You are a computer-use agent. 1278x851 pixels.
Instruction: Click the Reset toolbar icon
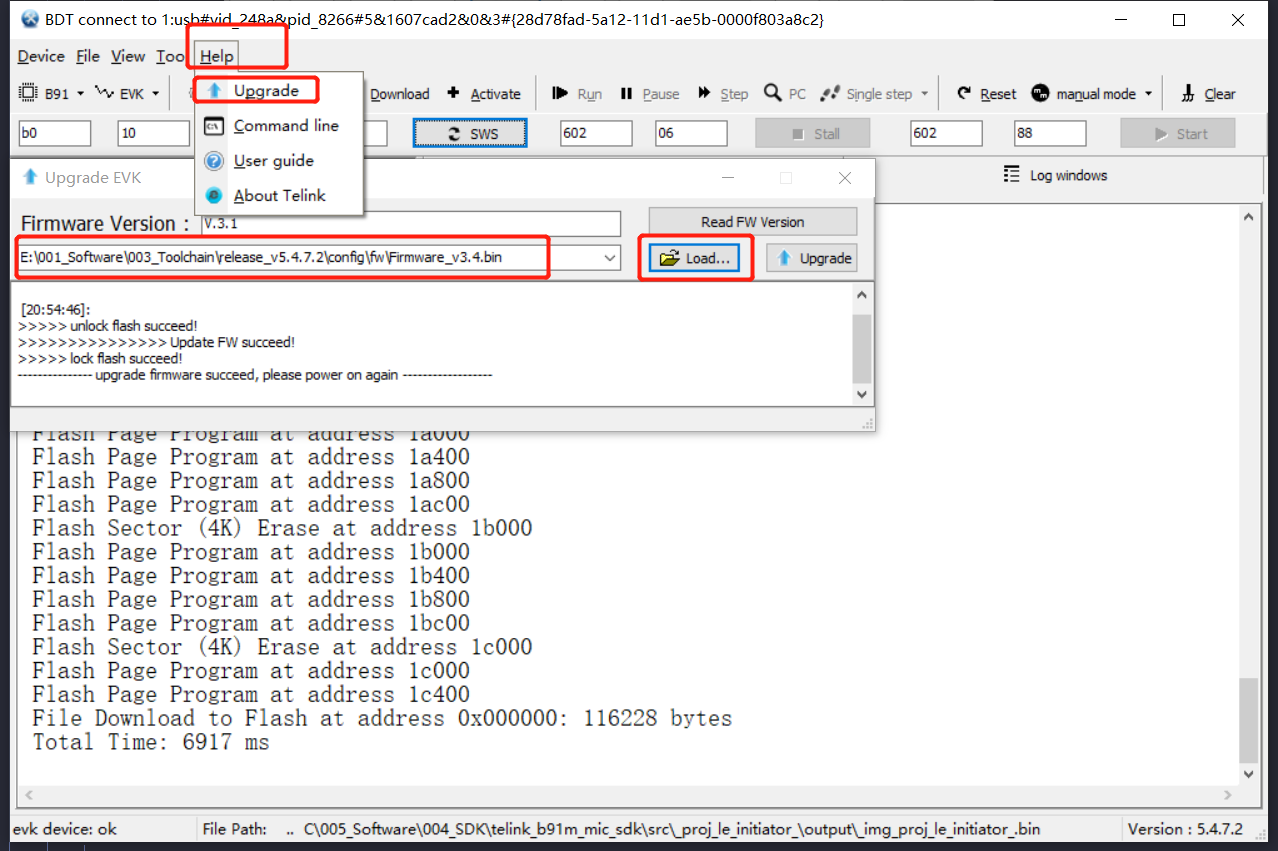(964, 94)
